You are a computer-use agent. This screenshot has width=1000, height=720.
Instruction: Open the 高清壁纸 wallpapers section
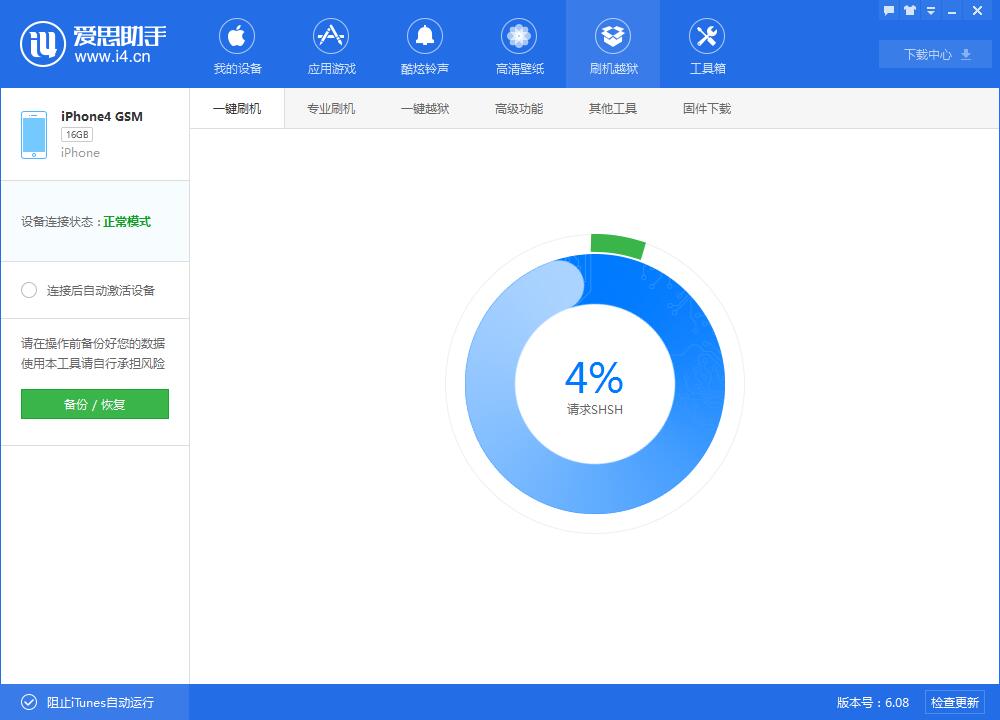click(x=518, y=44)
